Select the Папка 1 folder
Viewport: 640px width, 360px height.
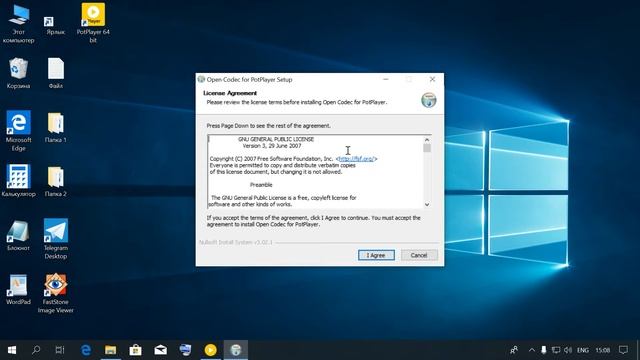(x=56, y=127)
